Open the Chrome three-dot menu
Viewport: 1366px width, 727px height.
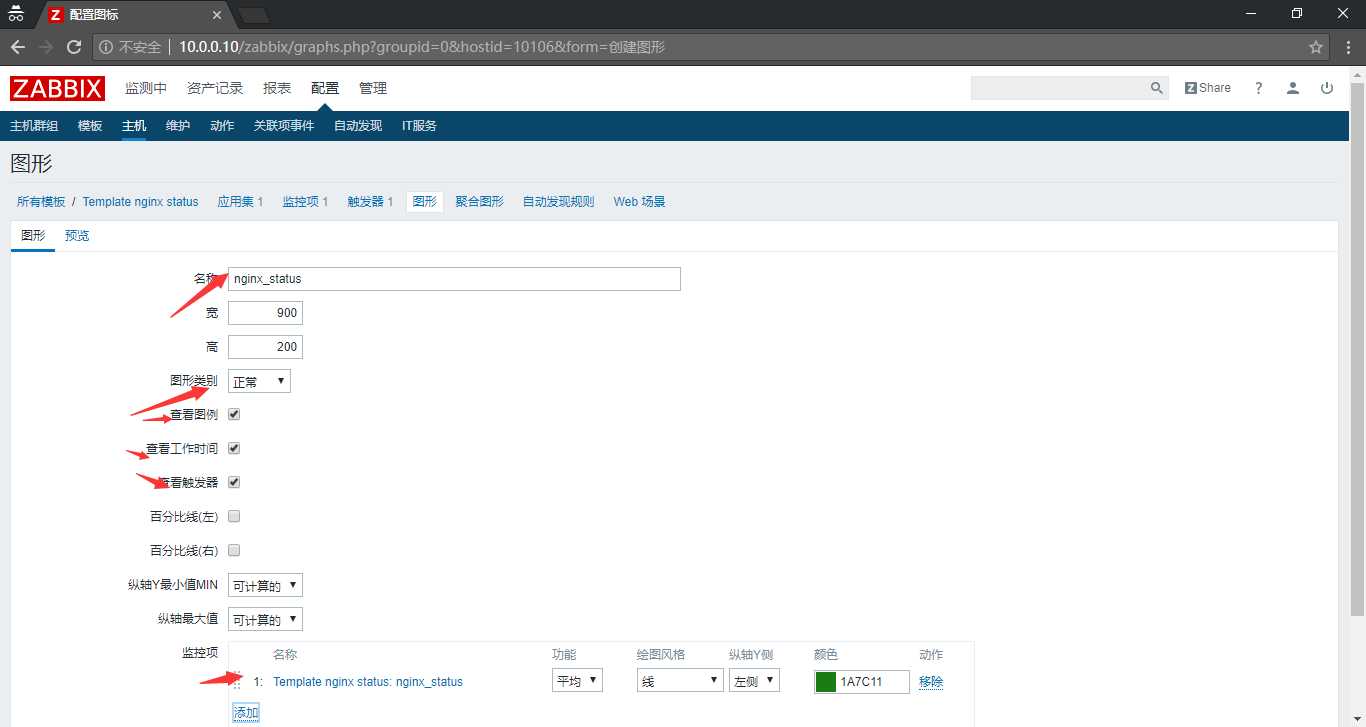[1346, 47]
